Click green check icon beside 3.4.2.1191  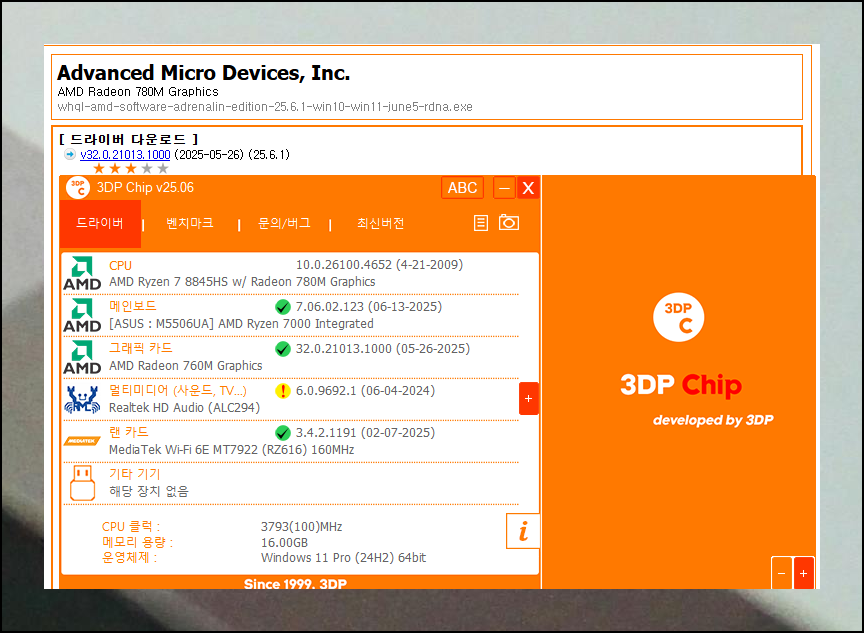(x=283, y=433)
